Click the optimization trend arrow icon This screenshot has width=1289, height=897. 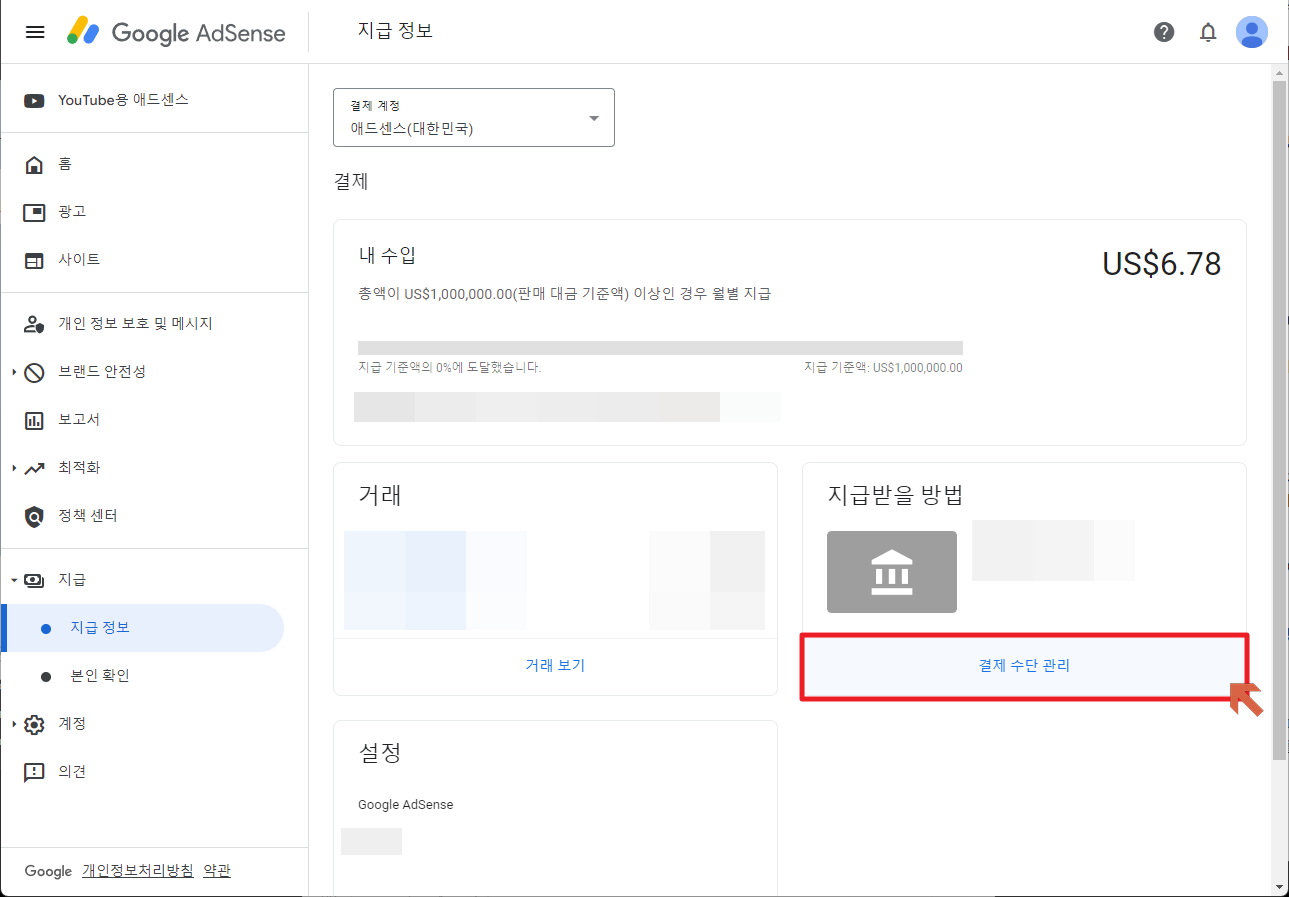tap(34, 468)
